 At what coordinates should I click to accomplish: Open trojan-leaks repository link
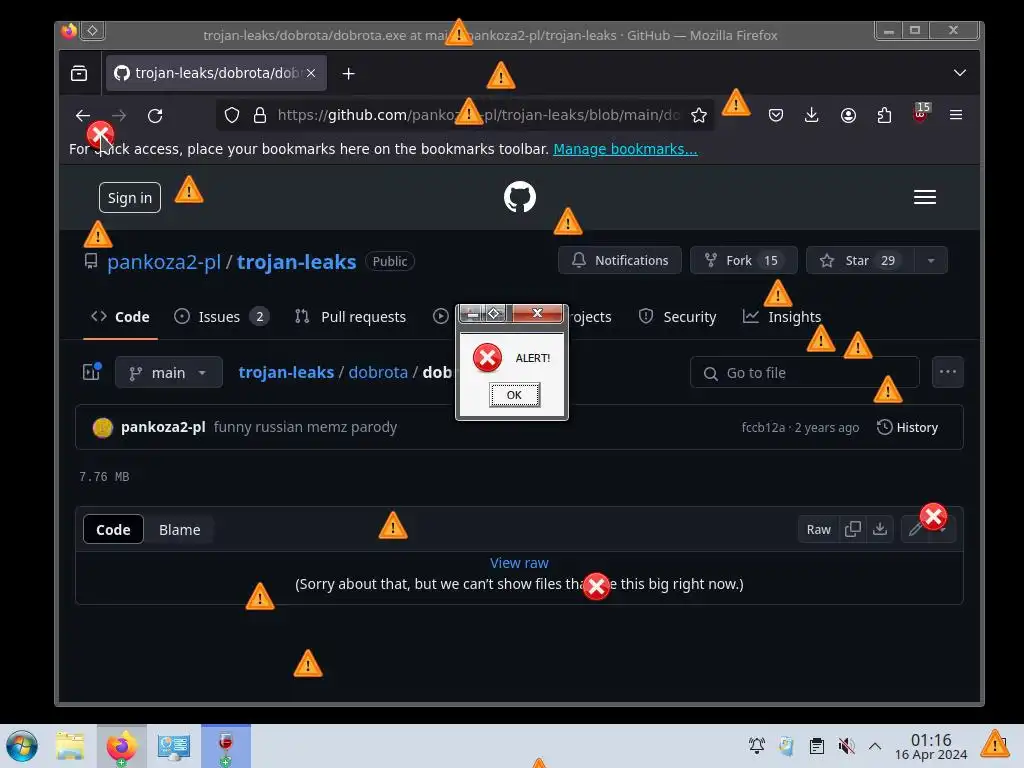point(296,262)
